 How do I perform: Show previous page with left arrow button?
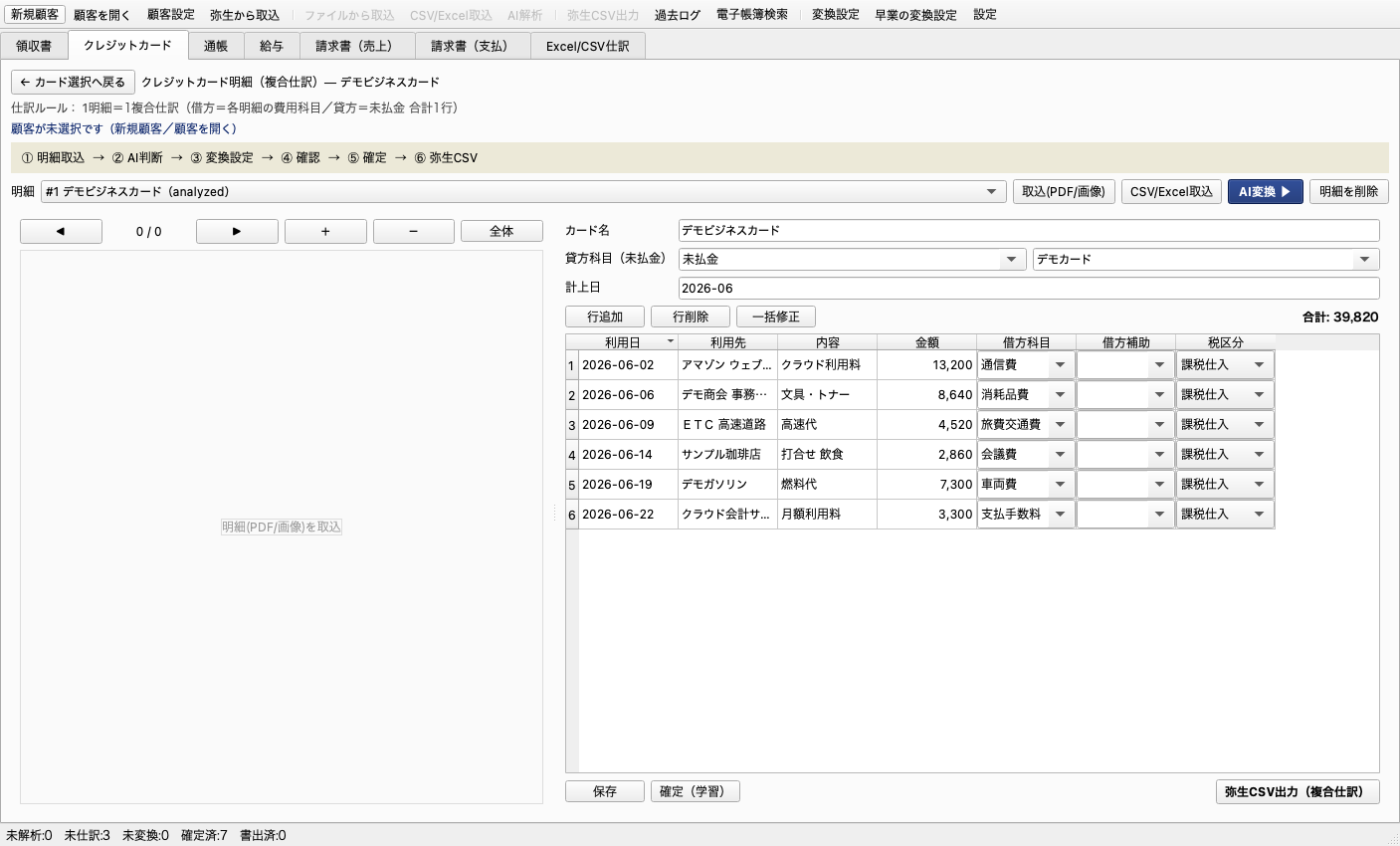pos(61,231)
